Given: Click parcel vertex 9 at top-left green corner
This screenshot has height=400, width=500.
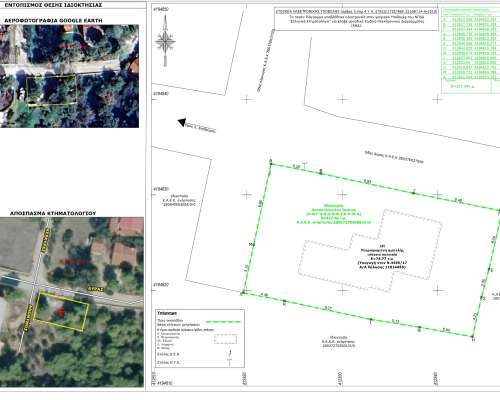Looking at the screenshot, I should coord(271,164).
